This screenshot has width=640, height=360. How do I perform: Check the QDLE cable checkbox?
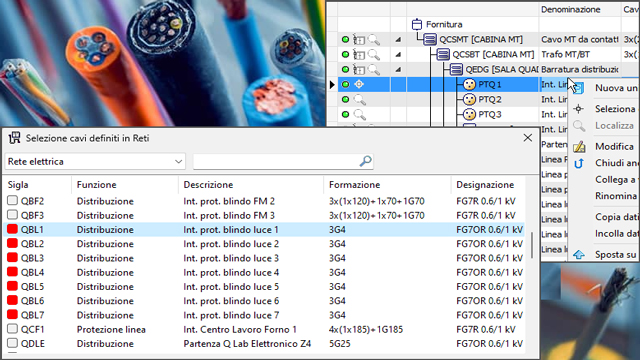point(12,343)
